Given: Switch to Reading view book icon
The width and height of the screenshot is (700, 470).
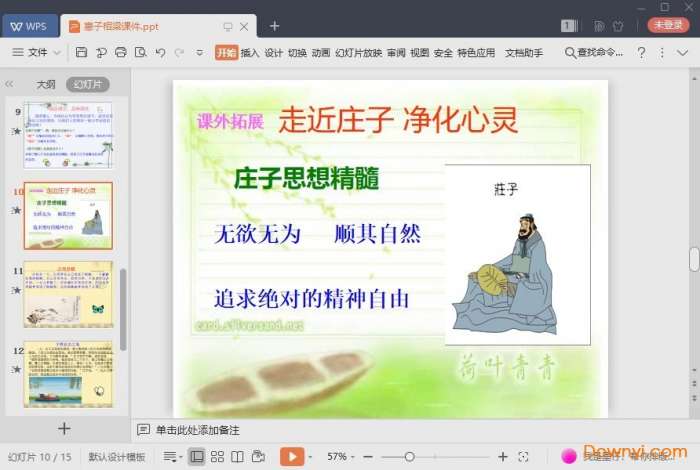Looking at the screenshot, I should tap(238, 457).
